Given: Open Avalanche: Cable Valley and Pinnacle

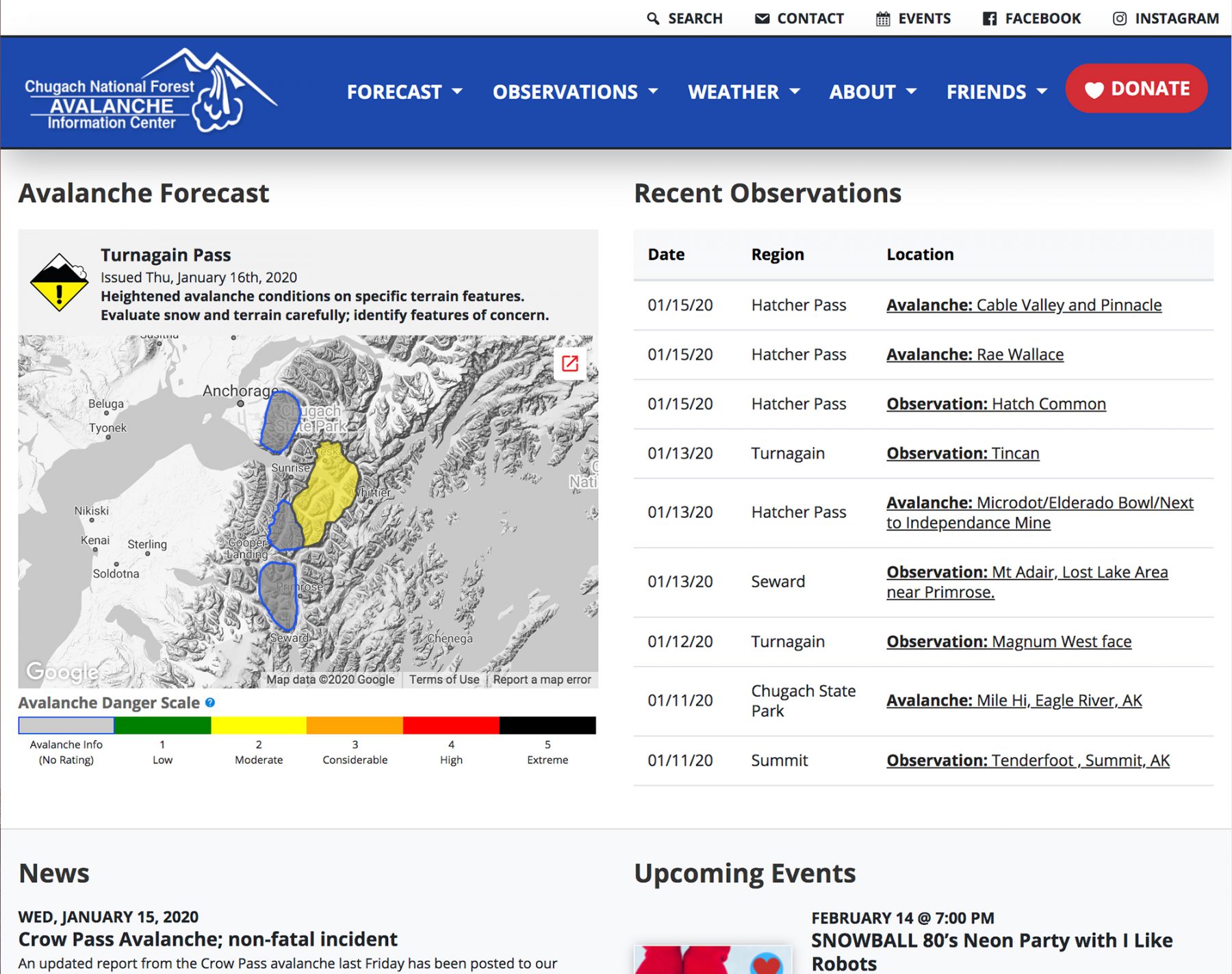Looking at the screenshot, I should coord(1024,305).
